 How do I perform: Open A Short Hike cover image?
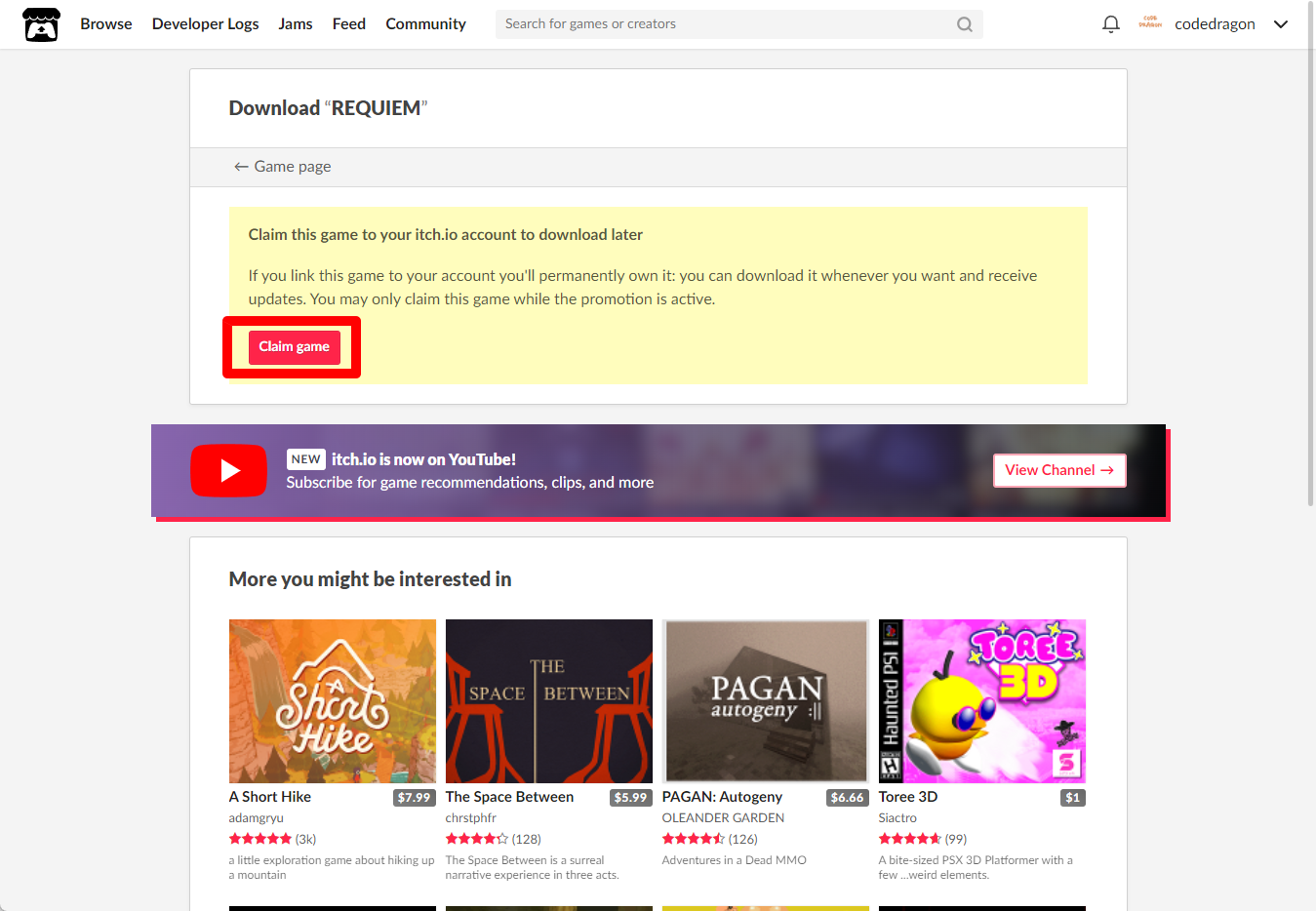tap(332, 701)
